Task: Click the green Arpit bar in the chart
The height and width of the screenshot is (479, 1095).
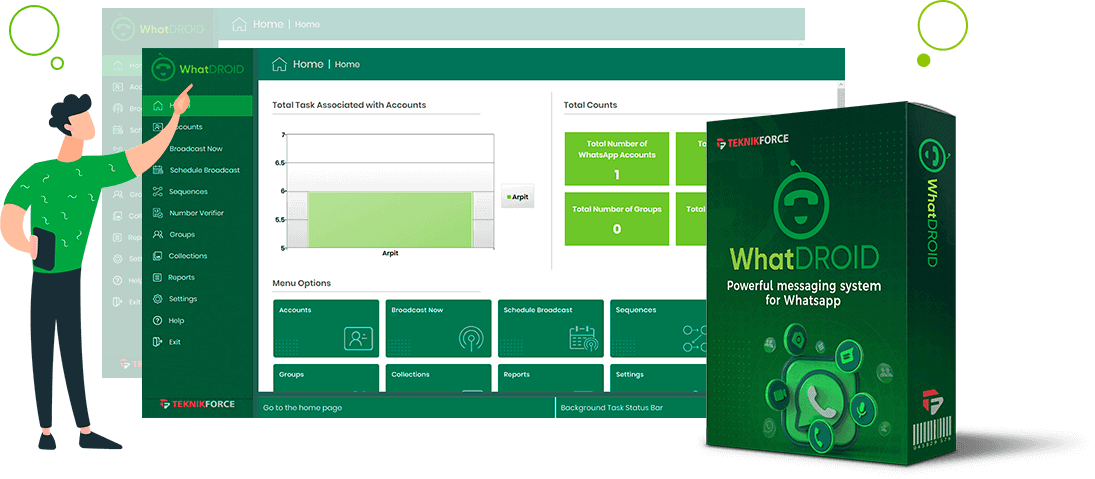Action: pyautogui.click(x=389, y=219)
